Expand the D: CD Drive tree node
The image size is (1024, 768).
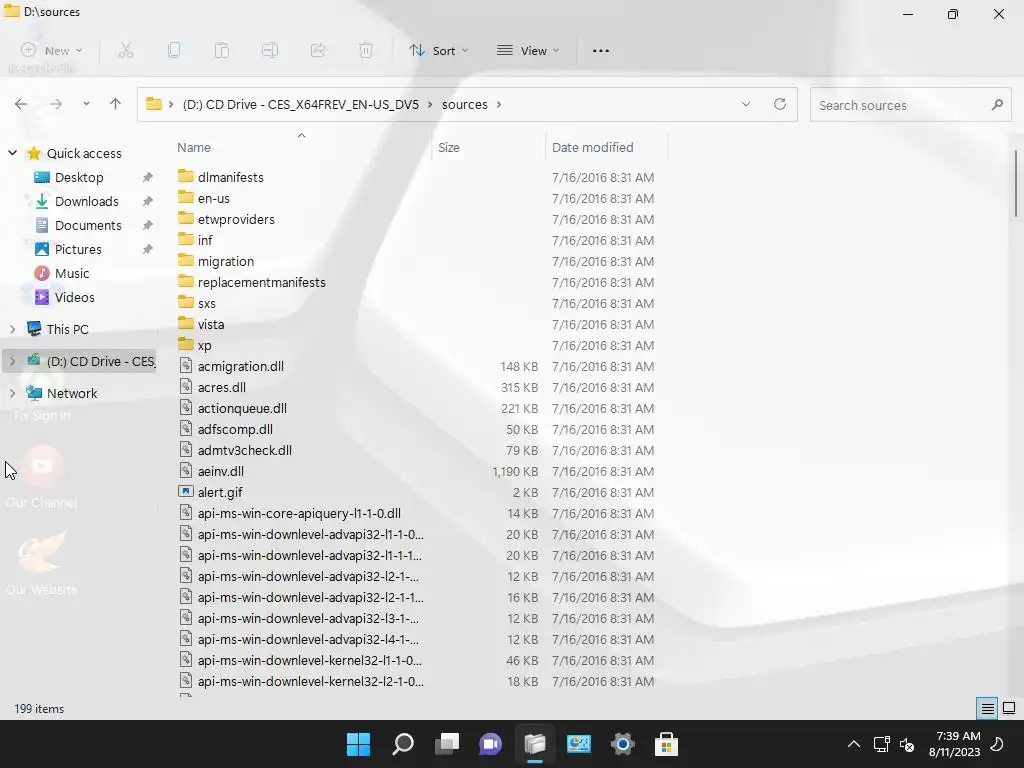[12, 361]
